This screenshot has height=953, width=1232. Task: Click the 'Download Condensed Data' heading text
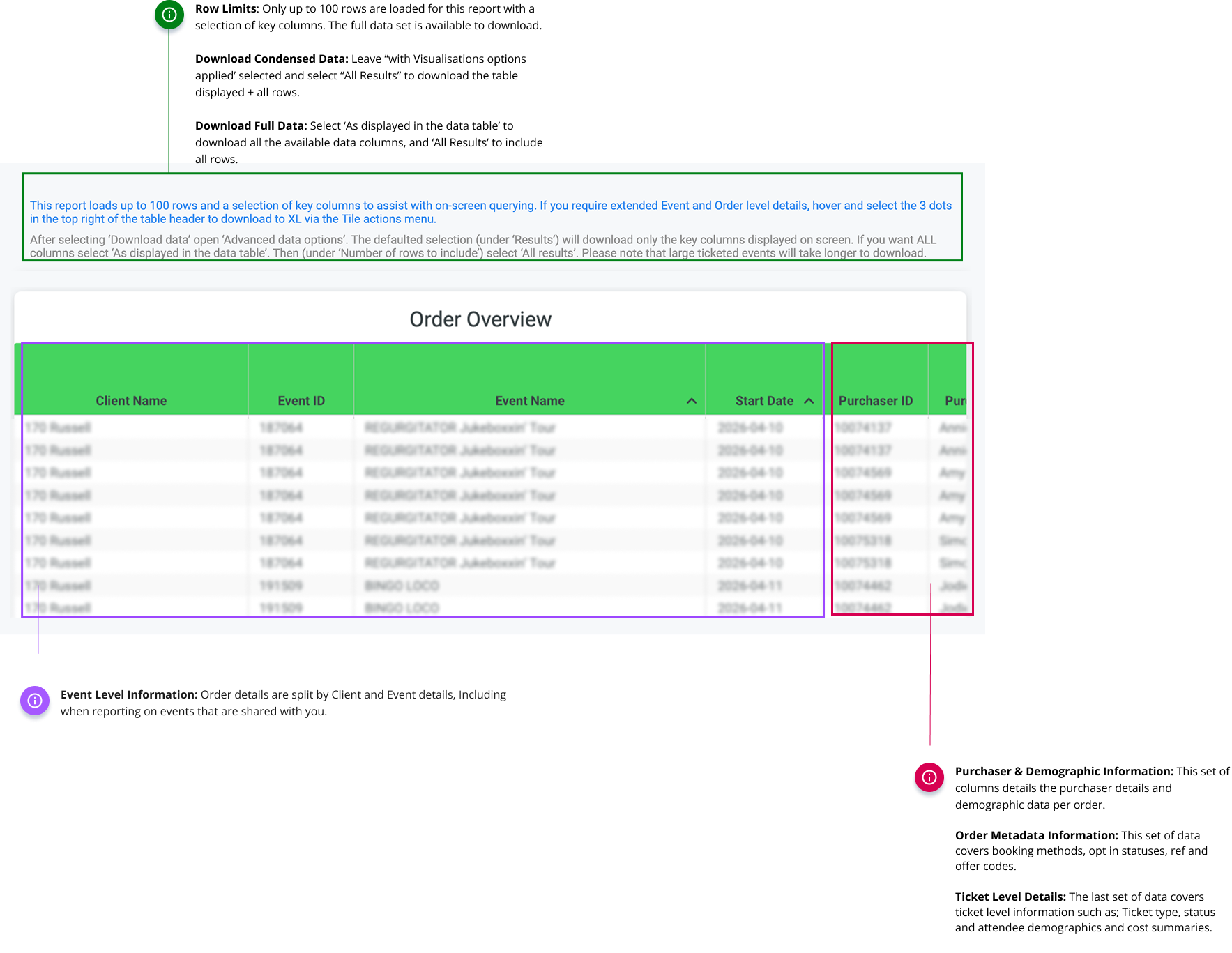[x=271, y=59]
